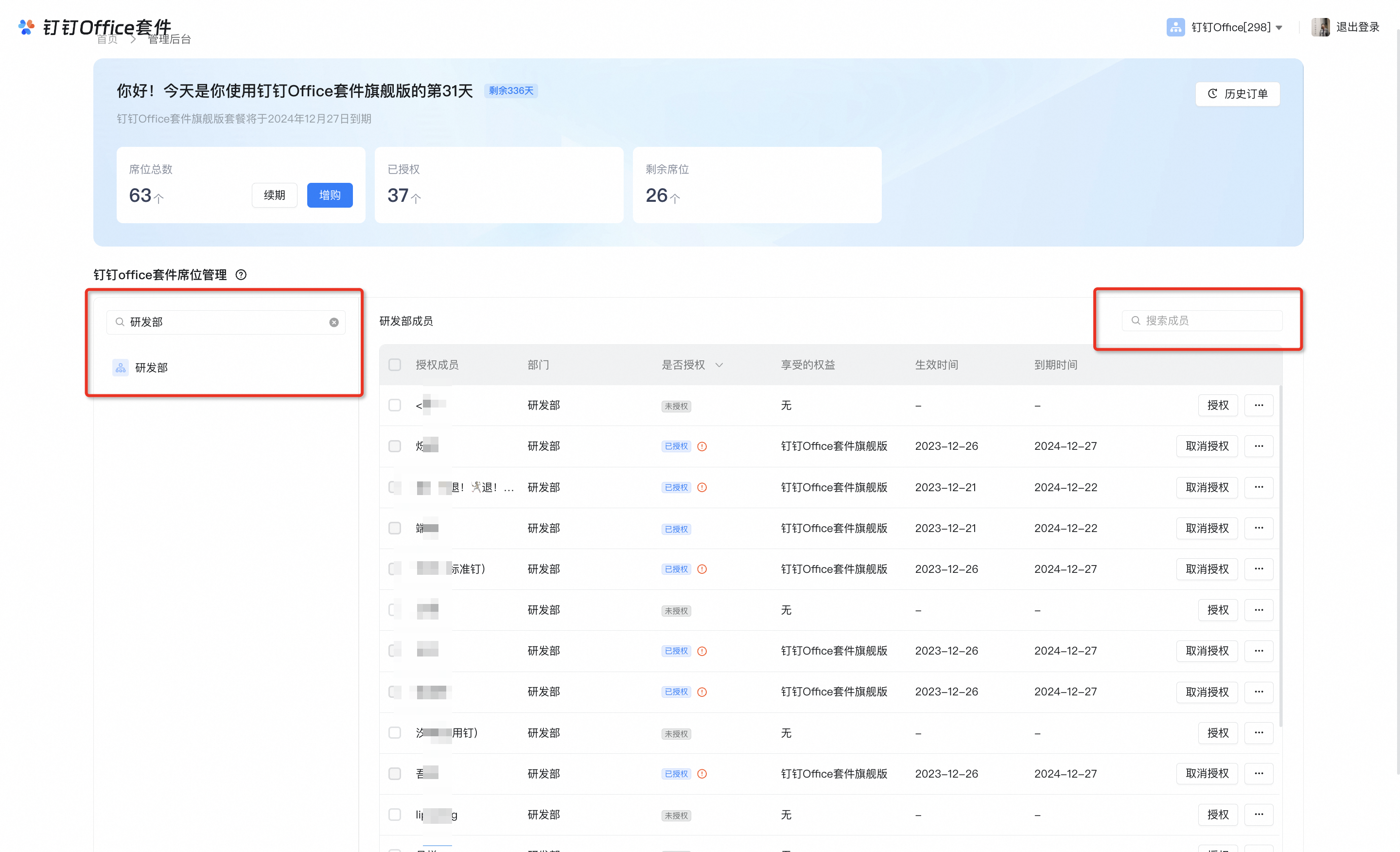Open the 是否授权 filter dropdown
The image size is (1400, 852).
click(x=719, y=365)
